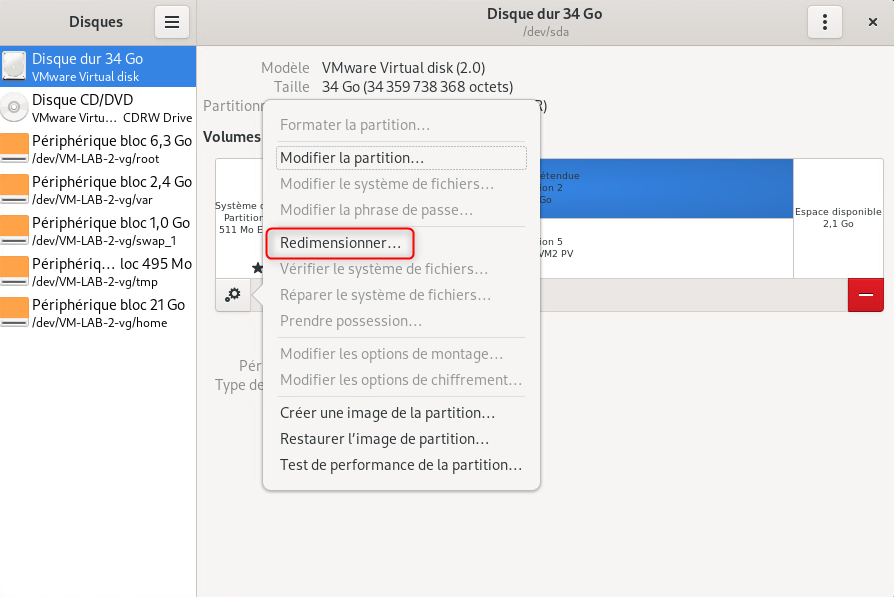Select Créer une image de la partition…
The image size is (894, 597).
click(x=387, y=413)
